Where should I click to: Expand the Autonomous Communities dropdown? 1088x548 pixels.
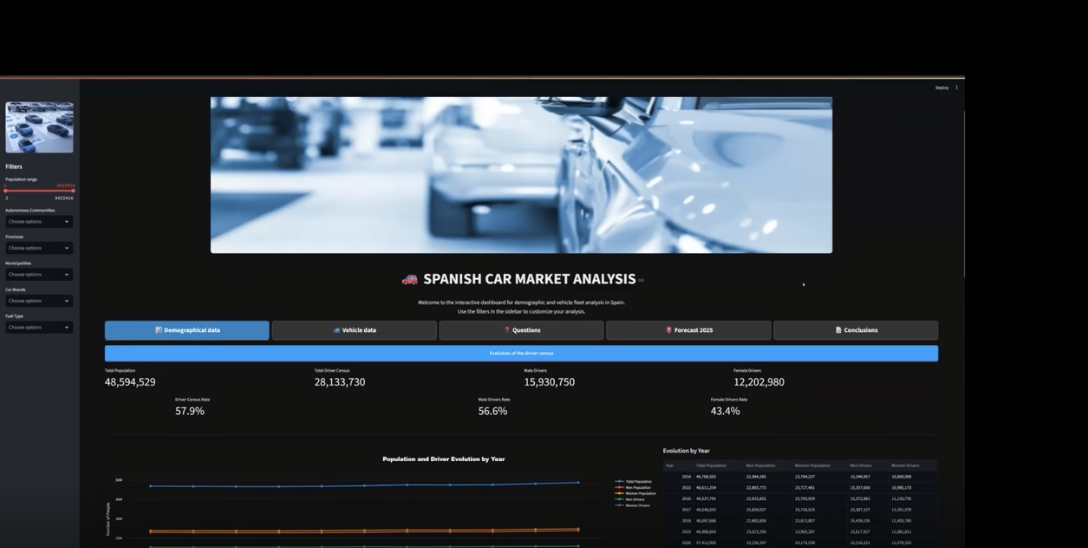39,222
